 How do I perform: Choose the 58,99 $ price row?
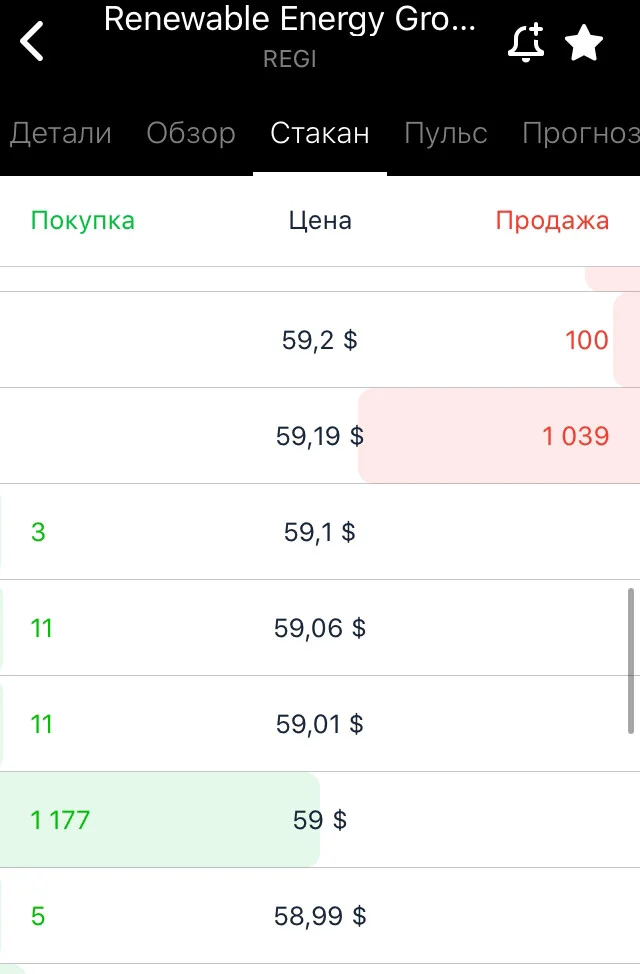coord(320,916)
